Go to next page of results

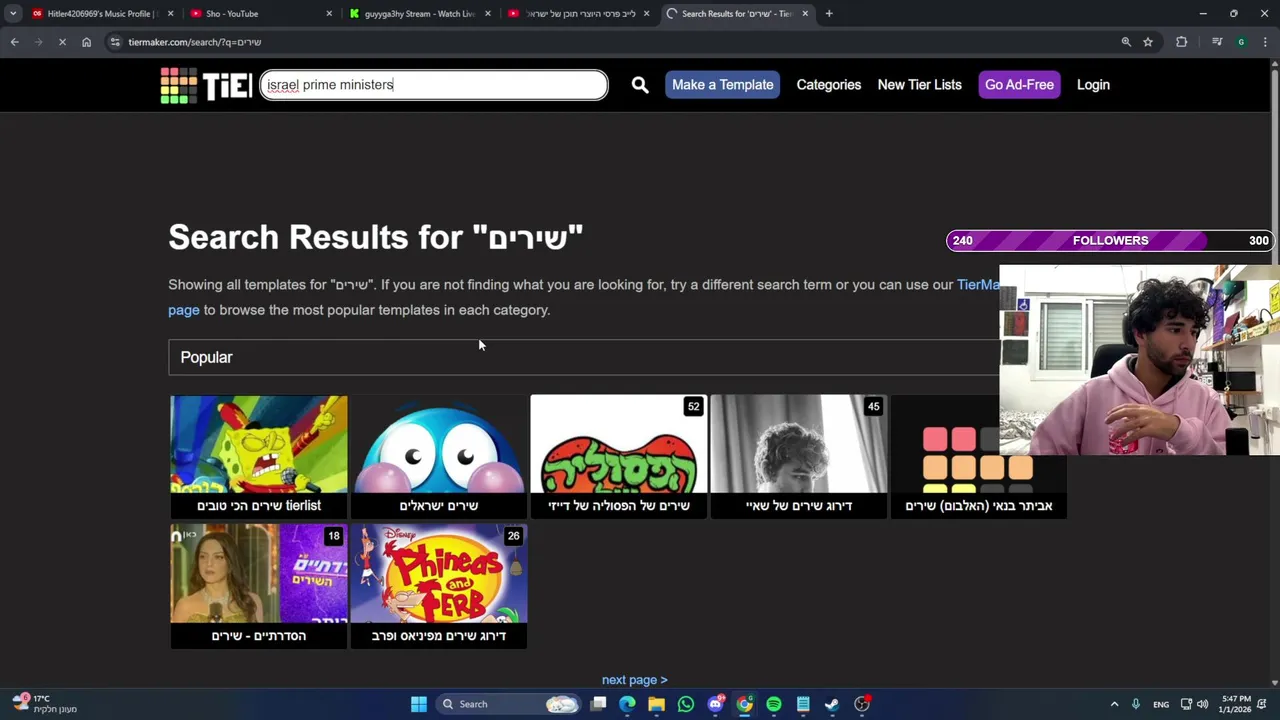click(x=634, y=680)
